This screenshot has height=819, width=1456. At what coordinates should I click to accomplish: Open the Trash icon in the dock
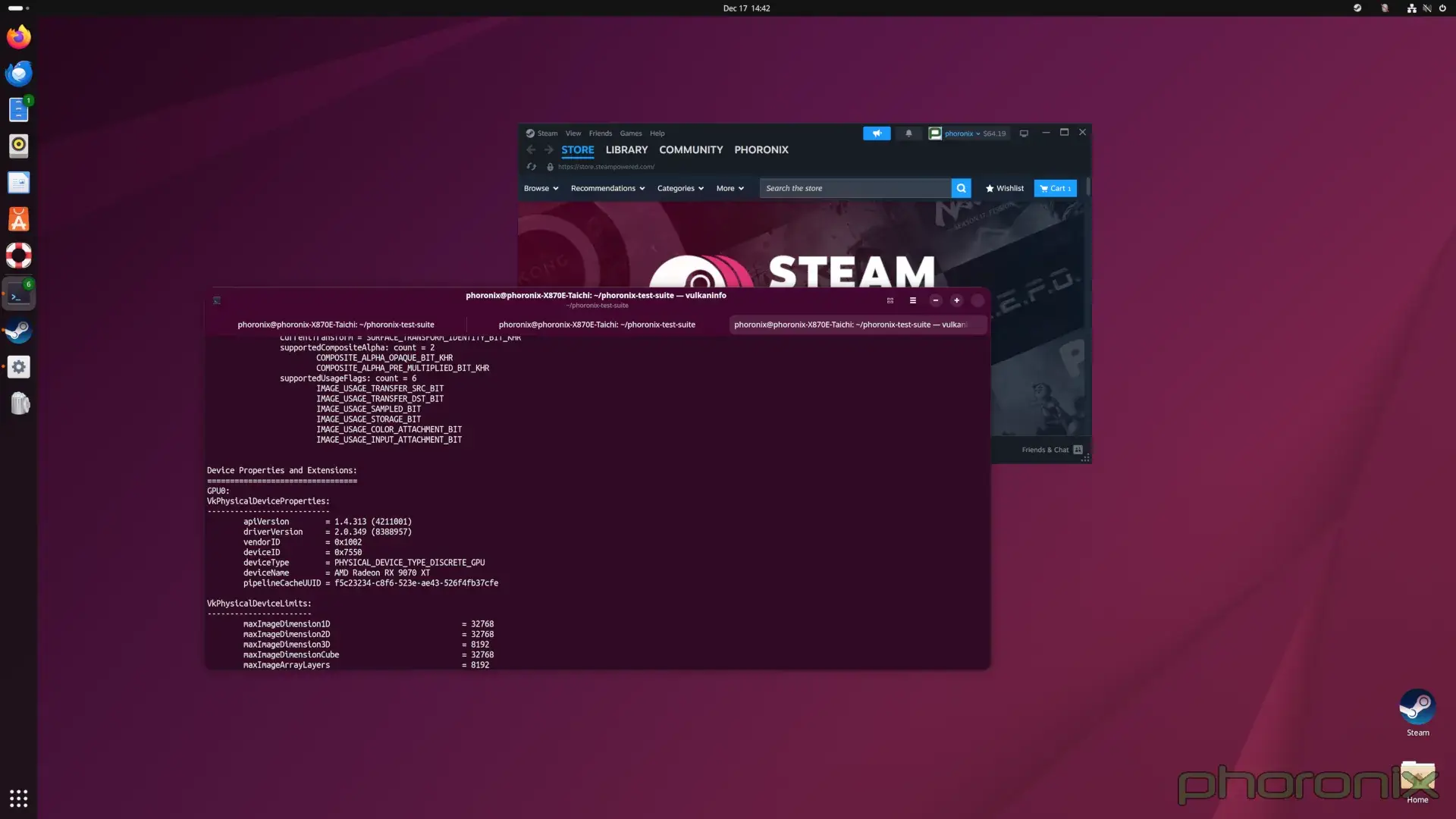point(19,403)
